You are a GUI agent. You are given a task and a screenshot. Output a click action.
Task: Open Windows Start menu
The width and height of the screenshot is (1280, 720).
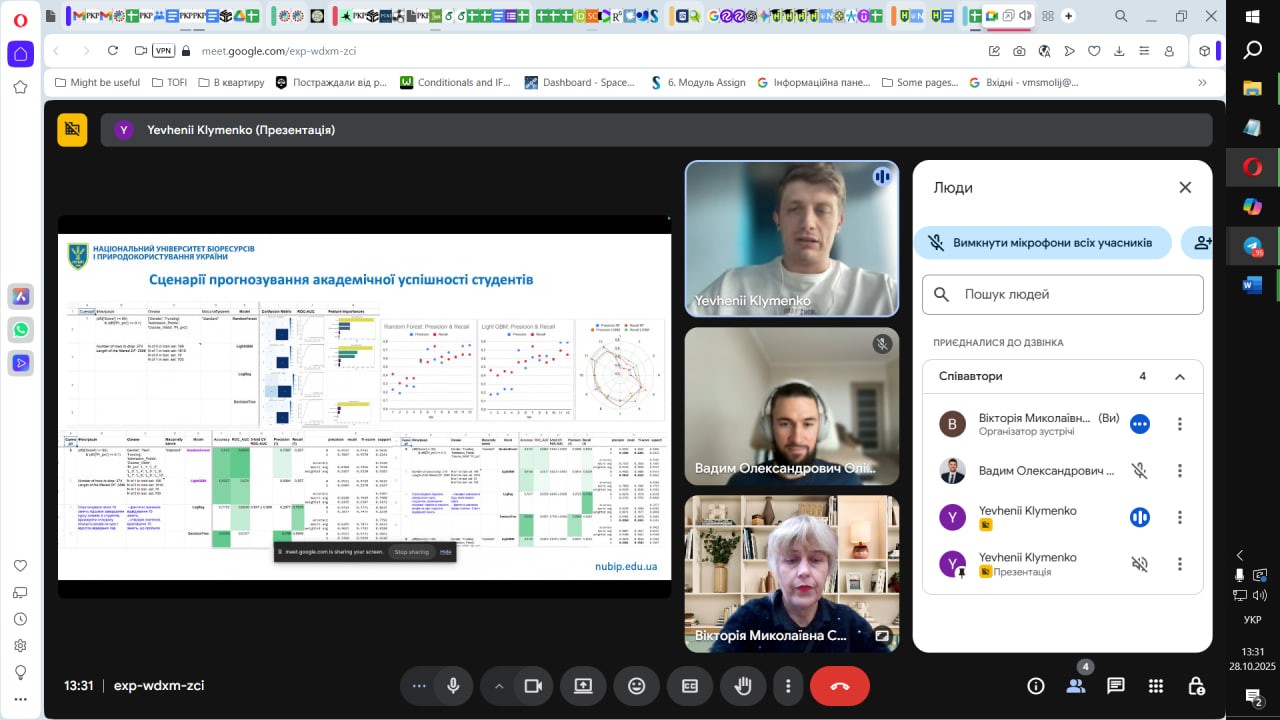coord(1252,17)
